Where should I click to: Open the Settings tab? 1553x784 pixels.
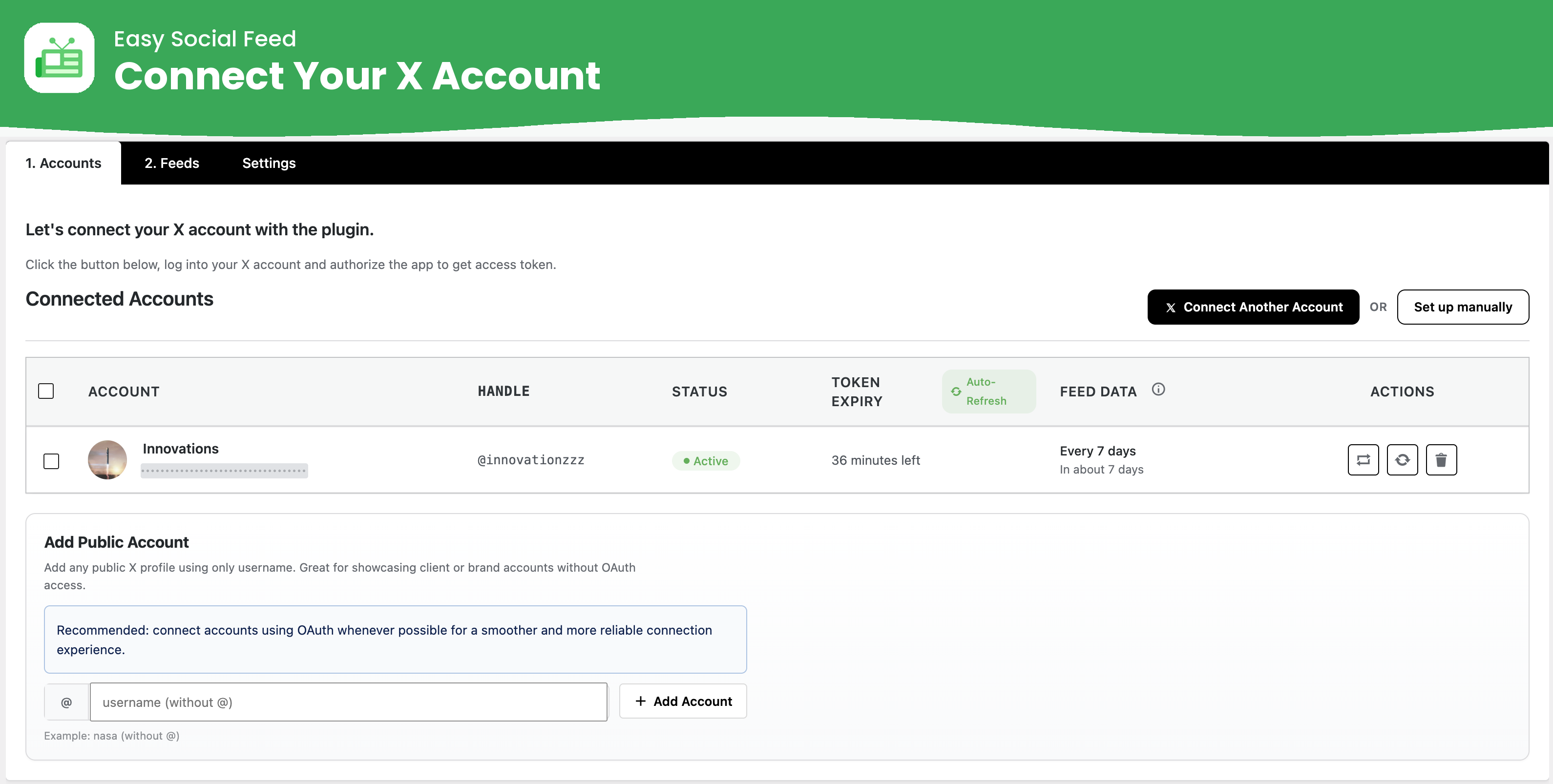pos(269,164)
